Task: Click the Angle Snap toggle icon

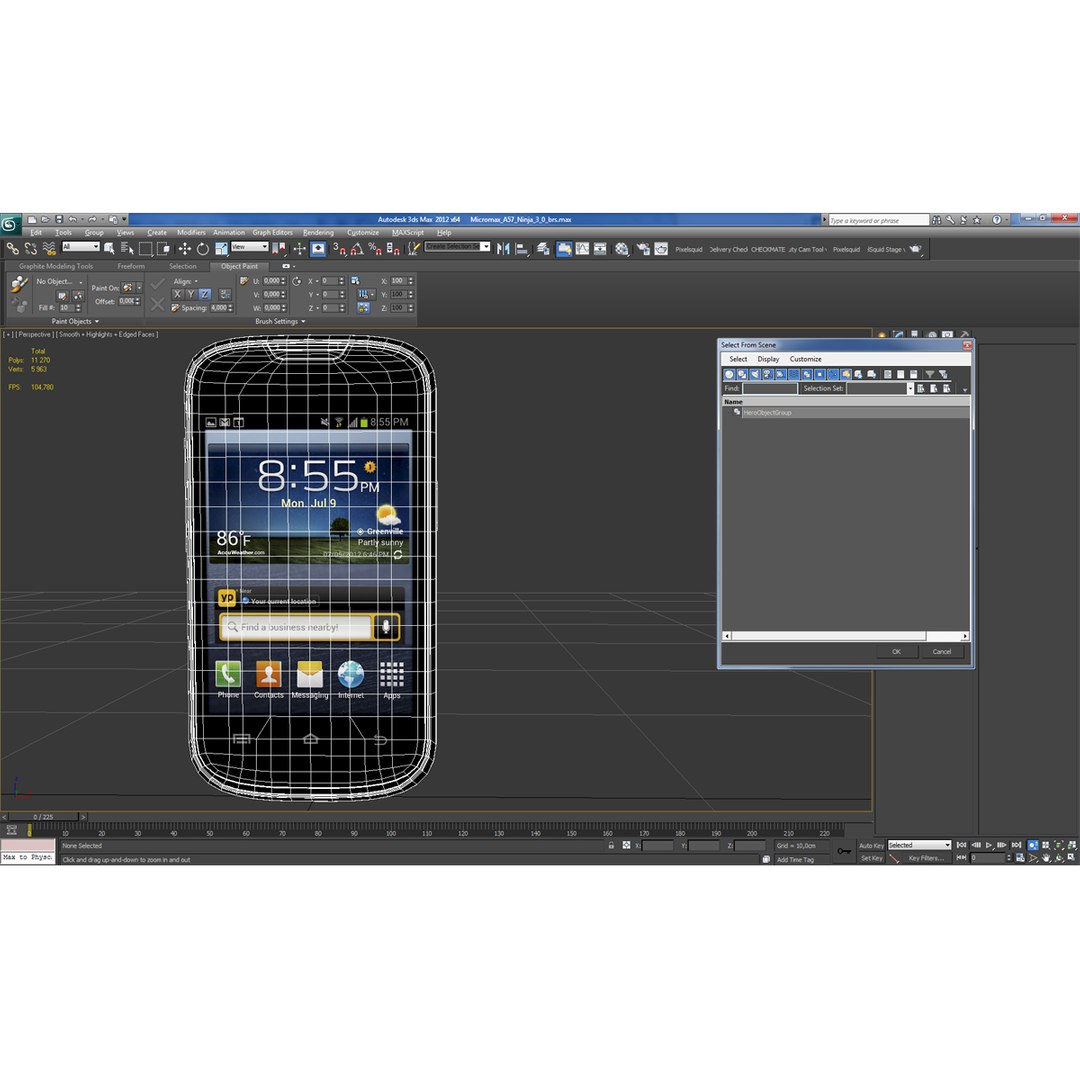Action: coord(357,249)
